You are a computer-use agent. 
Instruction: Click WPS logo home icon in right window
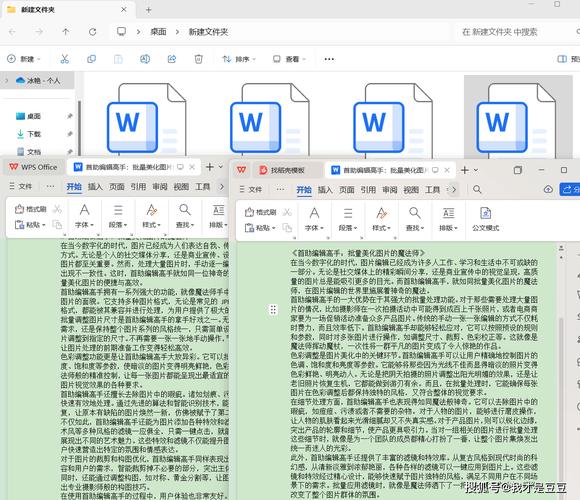tap(242, 170)
